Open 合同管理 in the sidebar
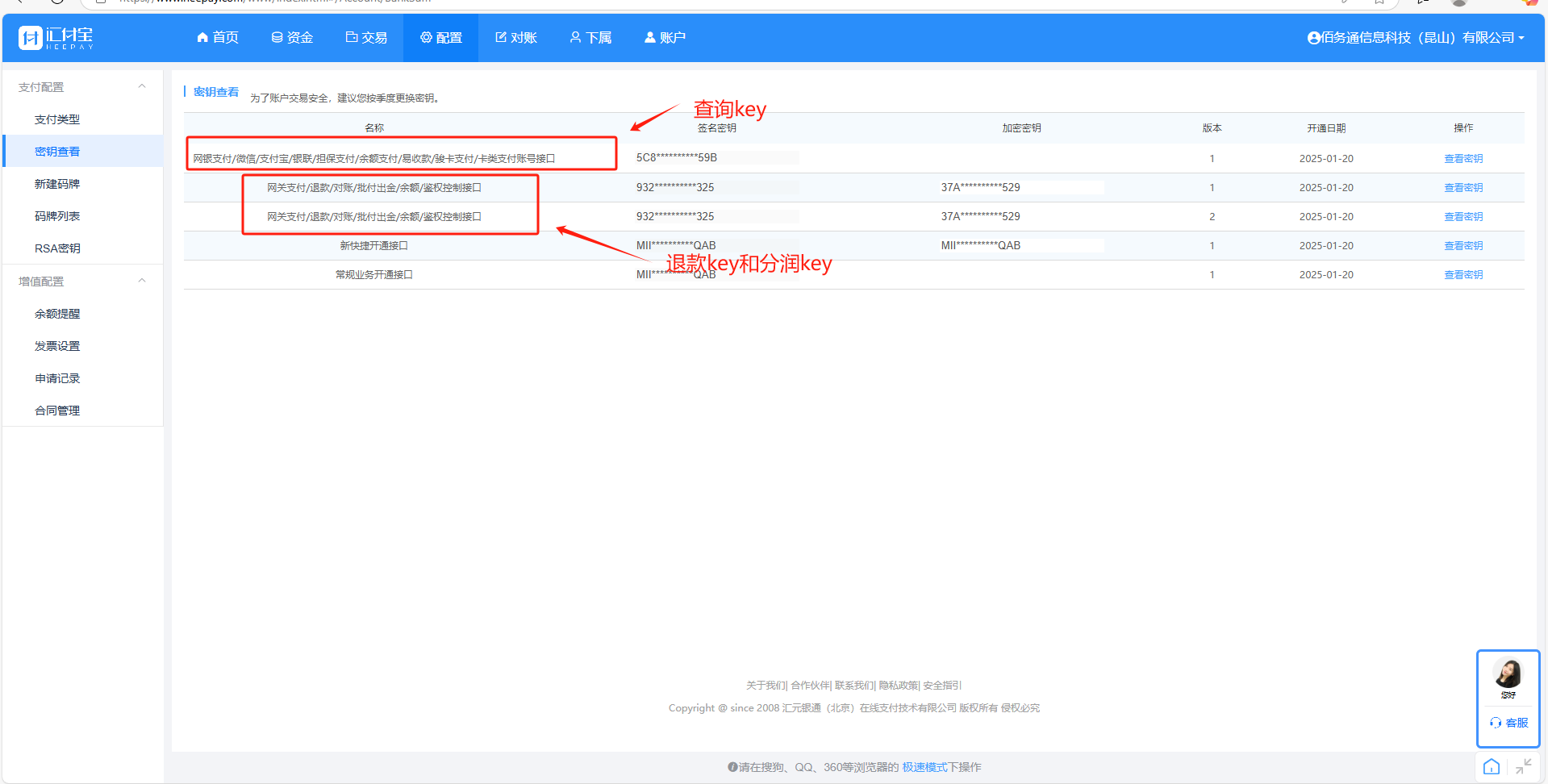 pyautogui.click(x=57, y=411)
